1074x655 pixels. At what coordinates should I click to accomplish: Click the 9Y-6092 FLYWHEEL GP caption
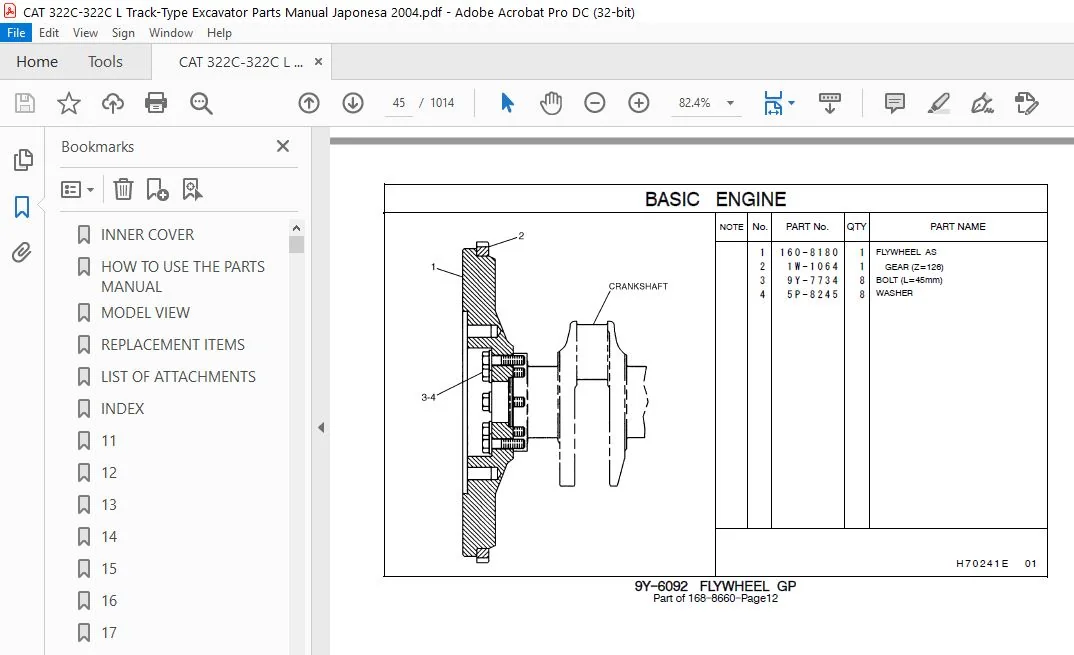(715, 586)
